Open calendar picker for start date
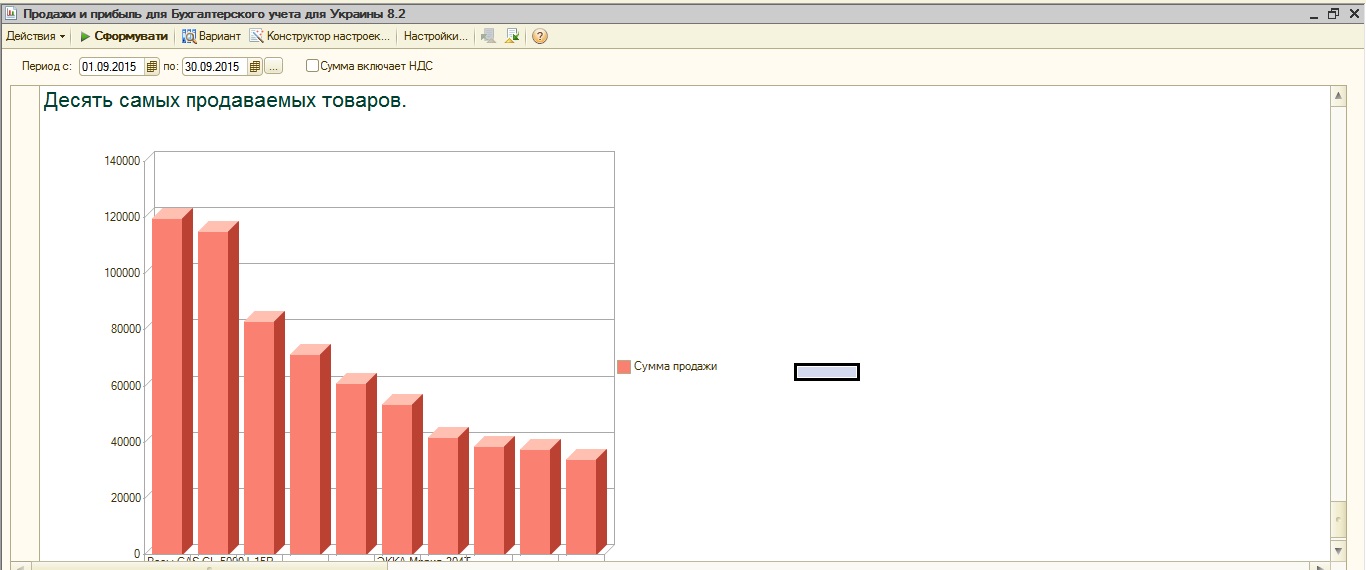The height and width of the screenshot is (570, 1366). point(152,66)
